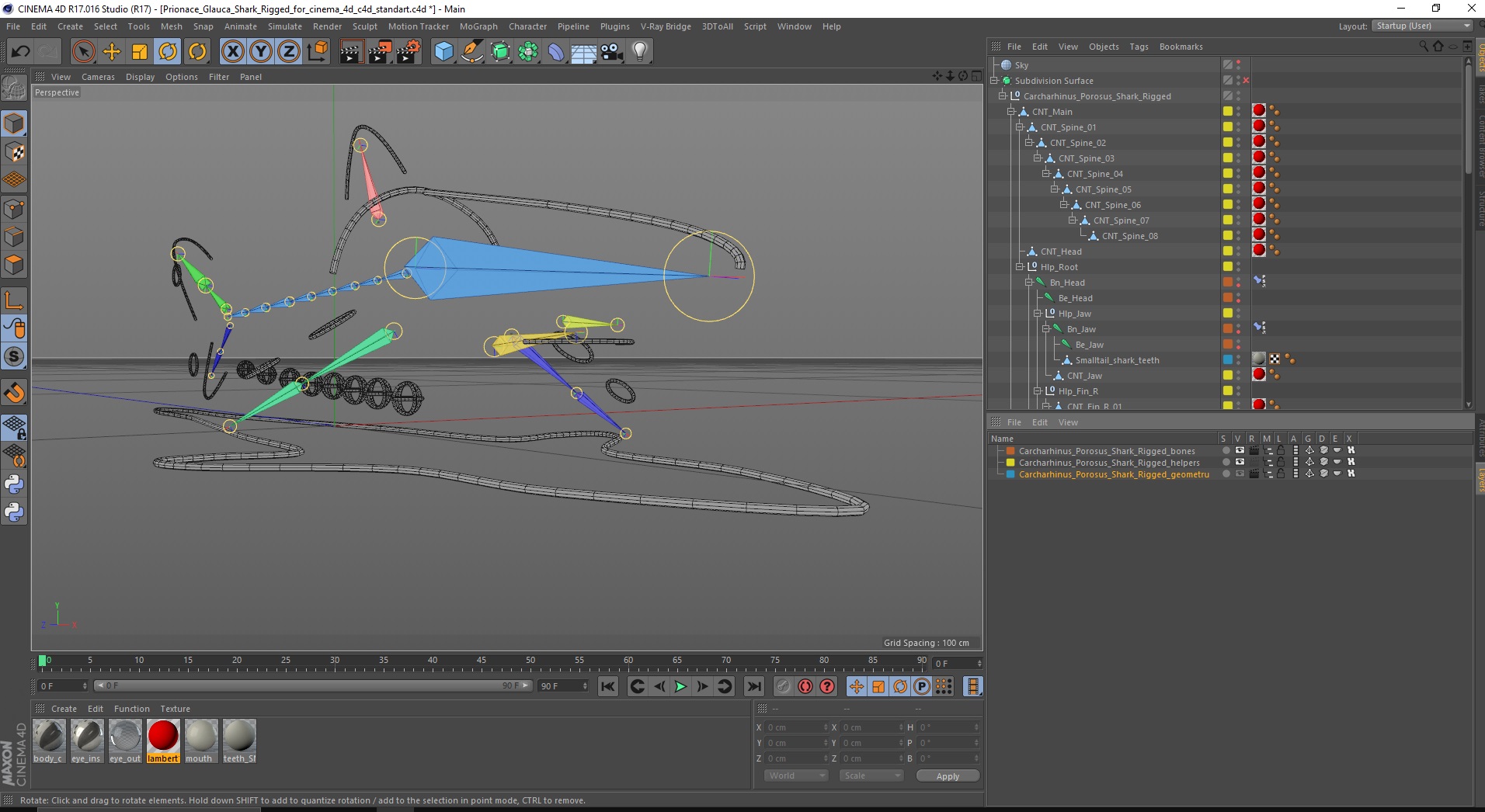Open the Layout dropdown Startup (User)

pos(1421,26)
